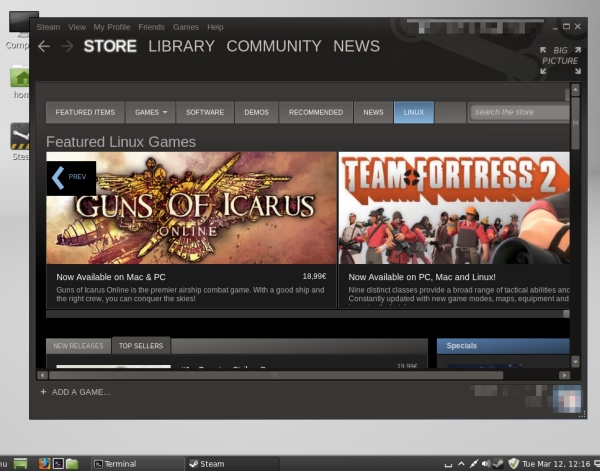Viewport: 600px width, 471px height.
Task: Open the Games menu
Action: (x=186, y=27)
